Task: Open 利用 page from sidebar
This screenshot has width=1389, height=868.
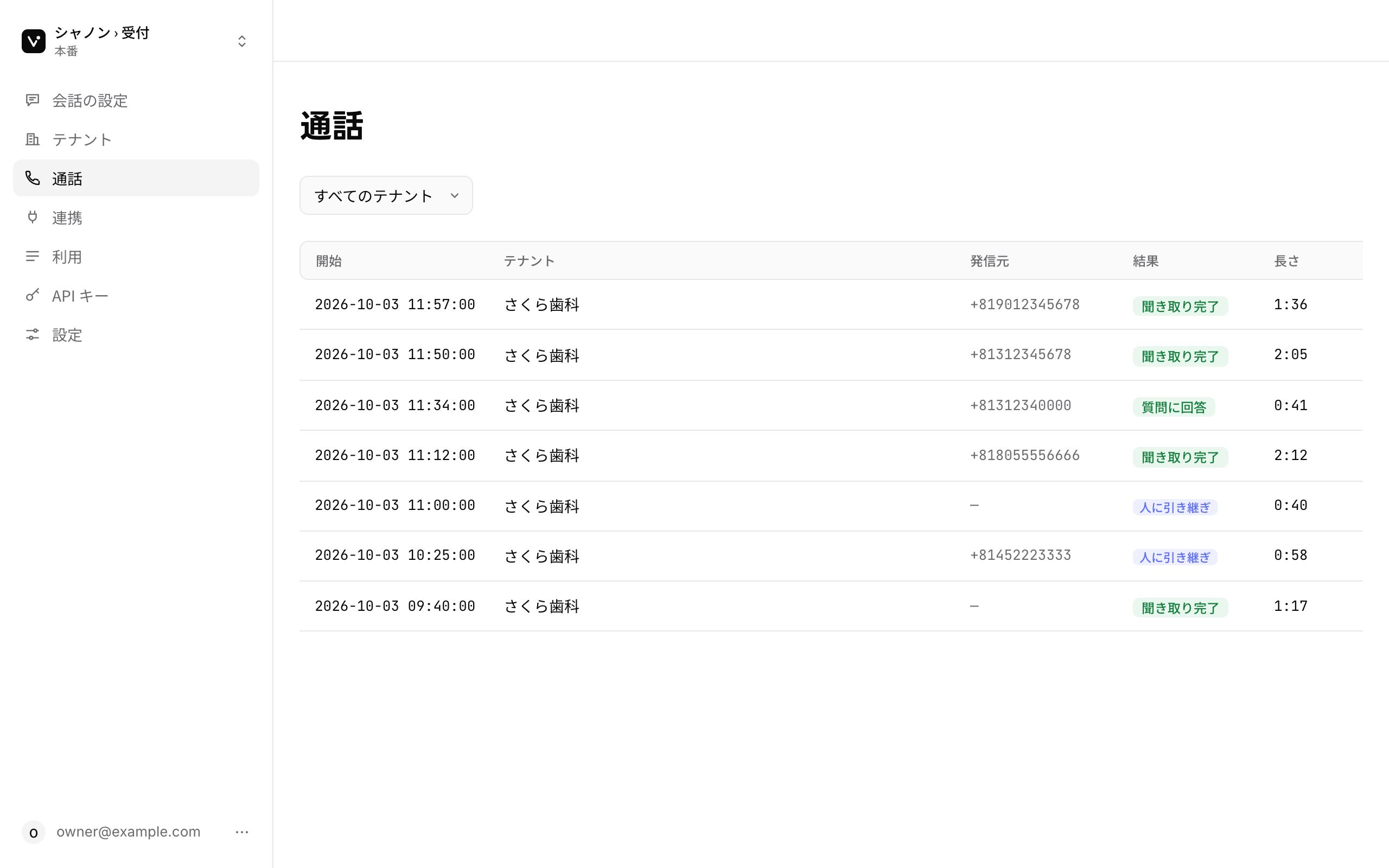Action: [136, 257]
